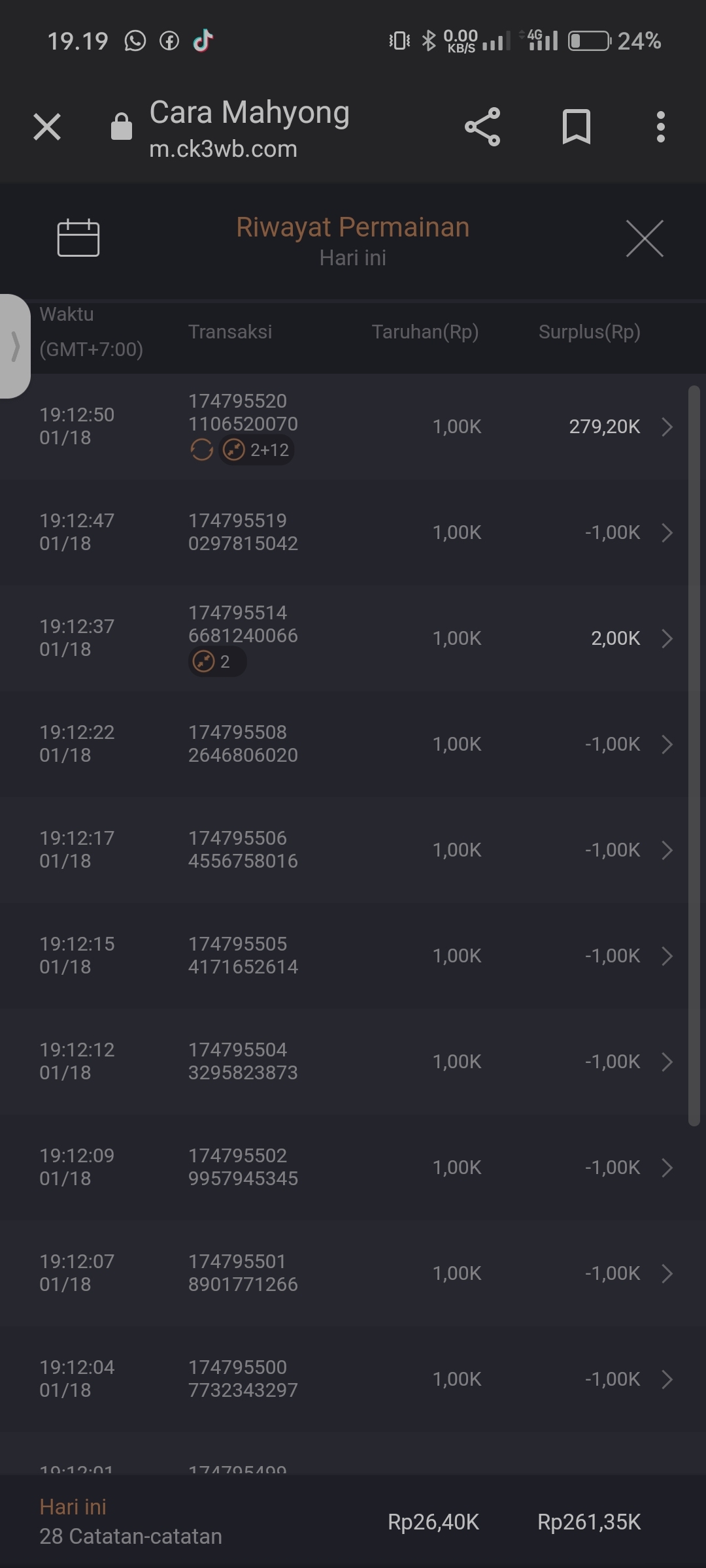This screenshot has width=706, height=1568.
Task: Close the Riwayat Permainan panel
Action: point(645,238)
